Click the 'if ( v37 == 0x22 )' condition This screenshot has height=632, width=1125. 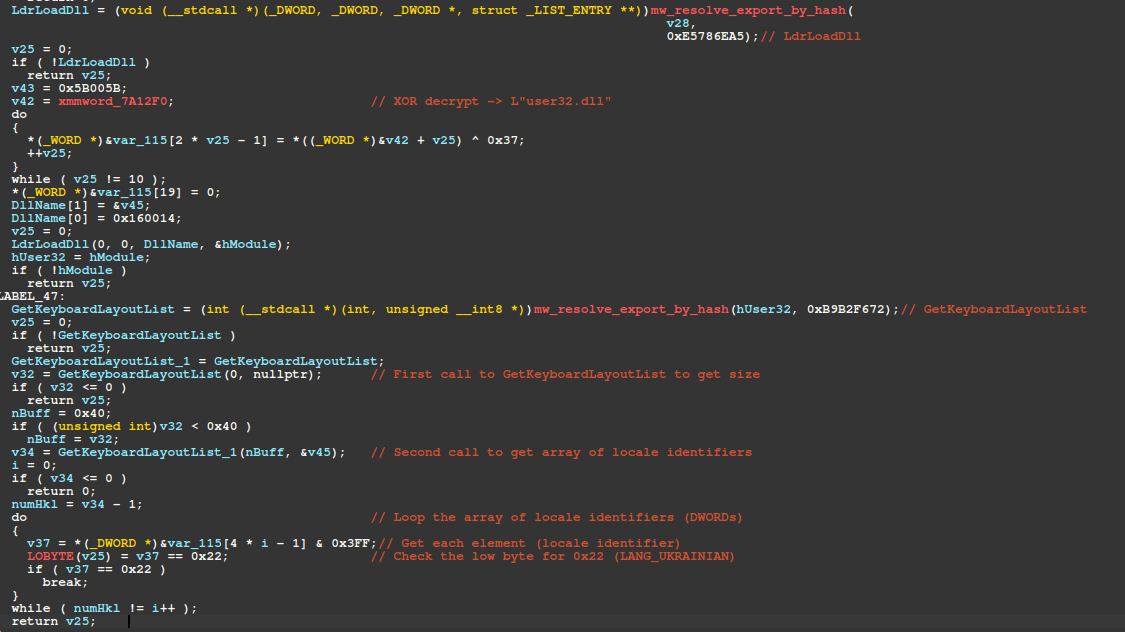pyautogui.click(x=96, y=569)
